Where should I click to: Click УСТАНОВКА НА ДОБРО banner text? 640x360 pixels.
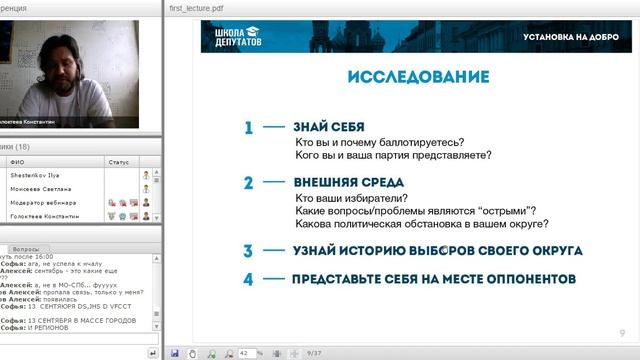click(571, 37)
